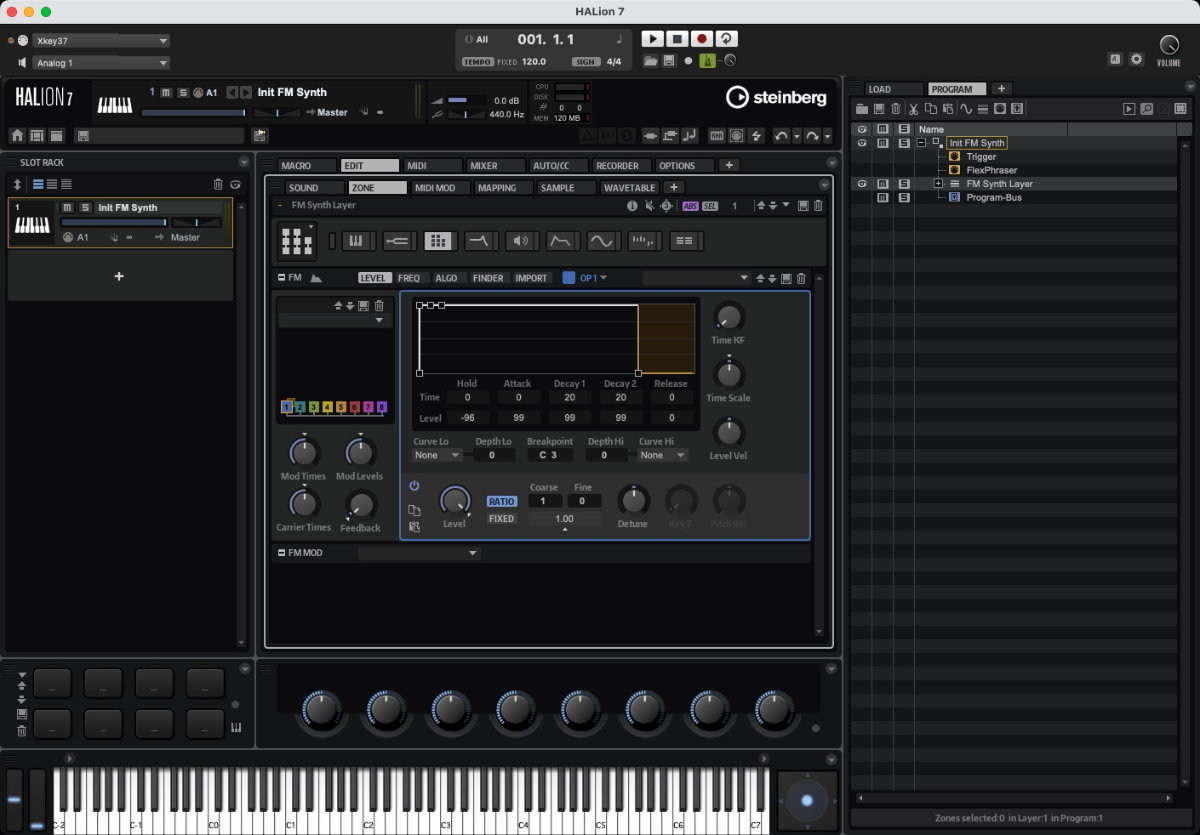Expand the FM Synth Layer tree node
This screenshot has width=1200, height=835.
[938, 184]
